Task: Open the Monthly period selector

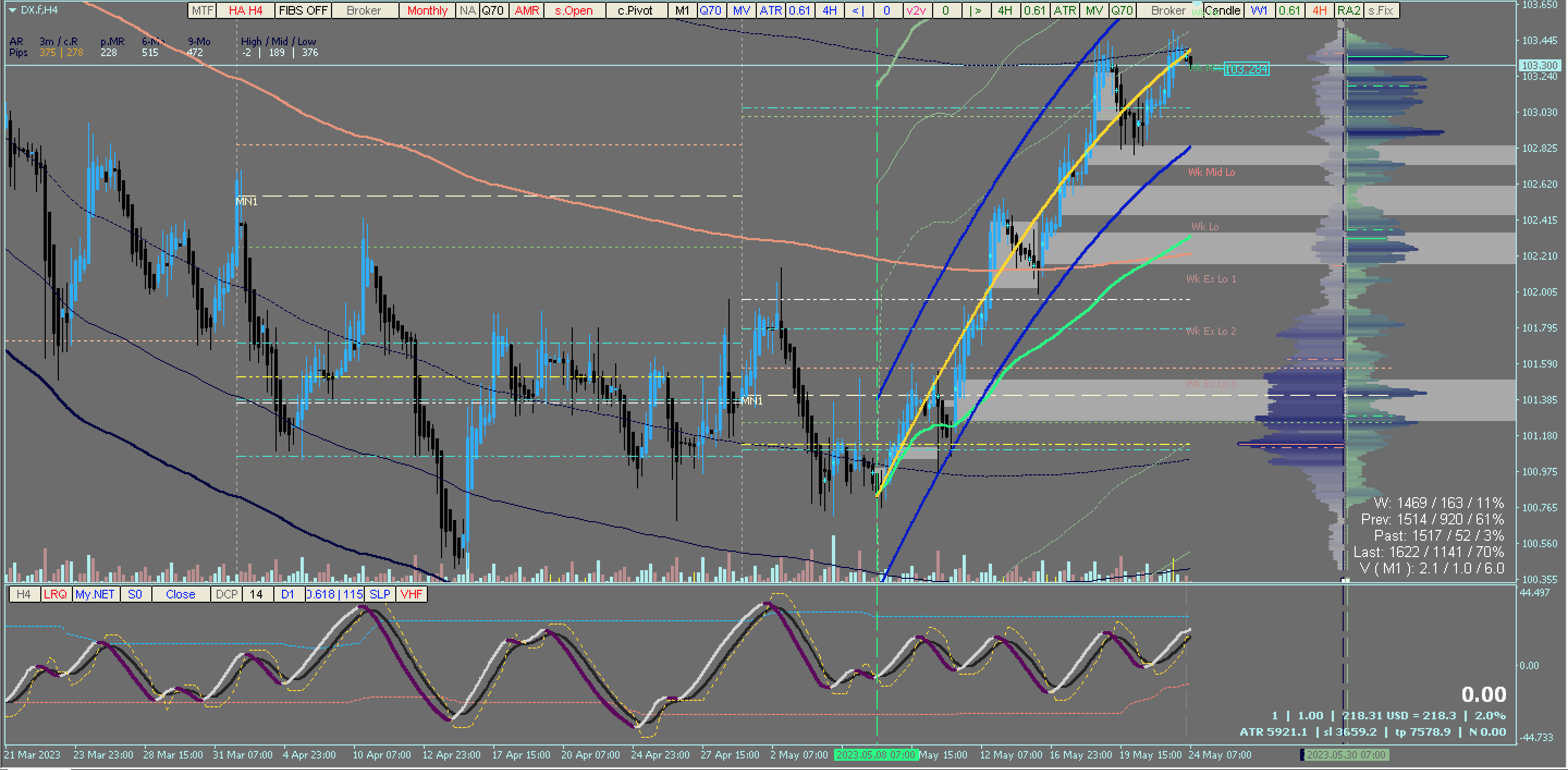Action: pos(427,10)
